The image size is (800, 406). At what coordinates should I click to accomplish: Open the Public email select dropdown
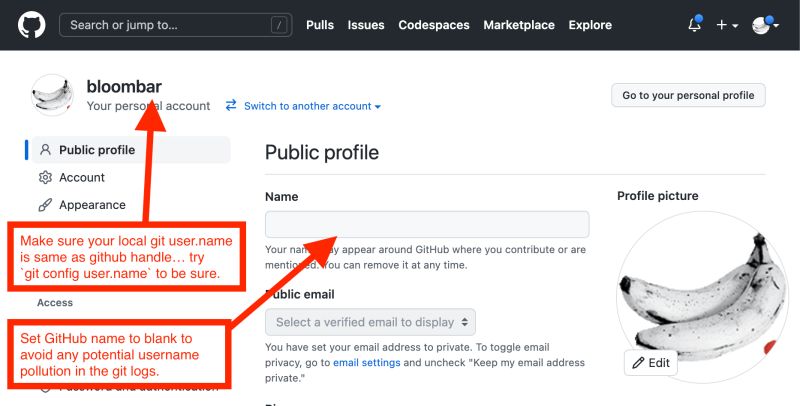point(370,322)
